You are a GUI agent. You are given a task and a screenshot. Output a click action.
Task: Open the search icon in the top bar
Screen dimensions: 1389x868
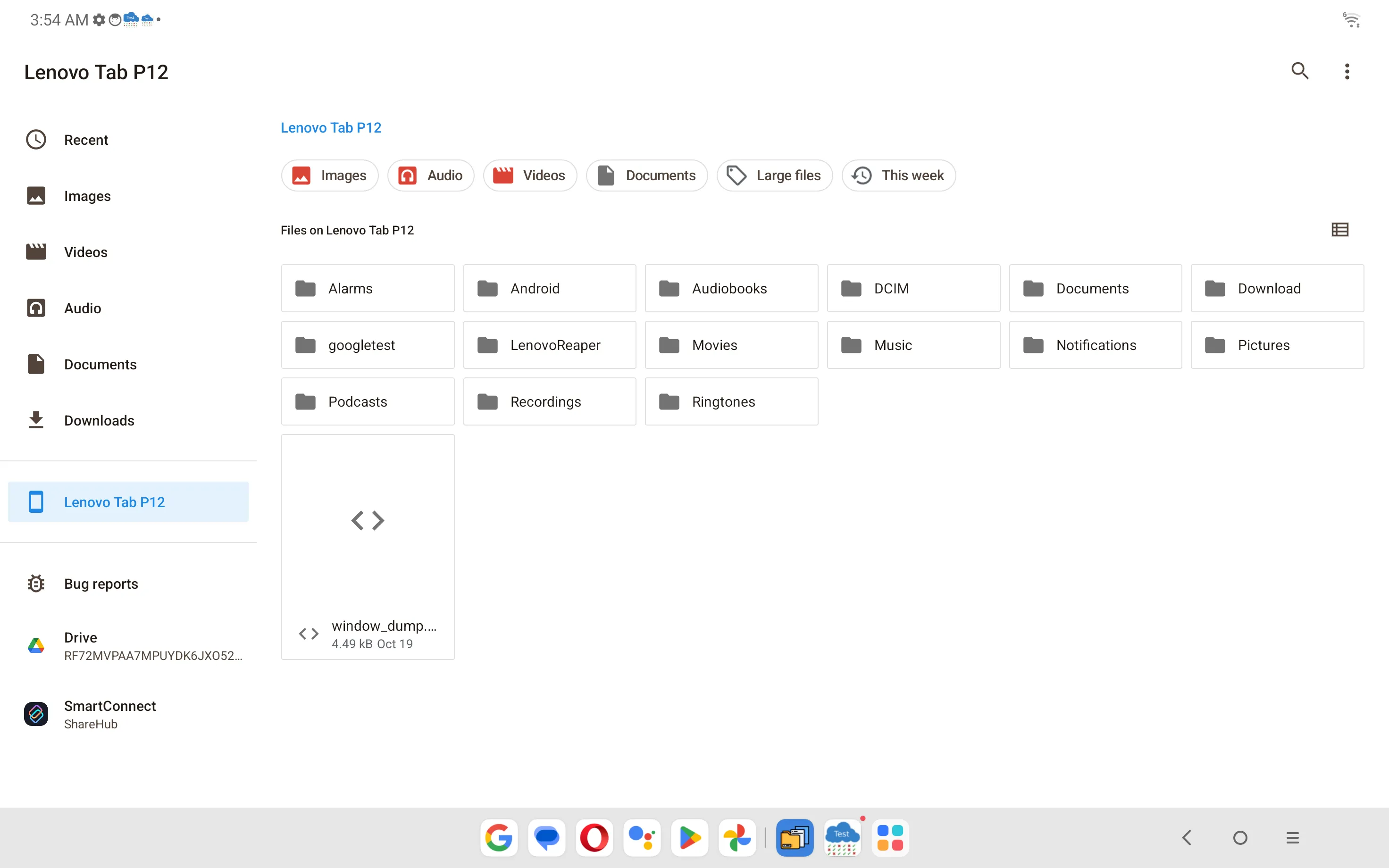point(1299,71)
